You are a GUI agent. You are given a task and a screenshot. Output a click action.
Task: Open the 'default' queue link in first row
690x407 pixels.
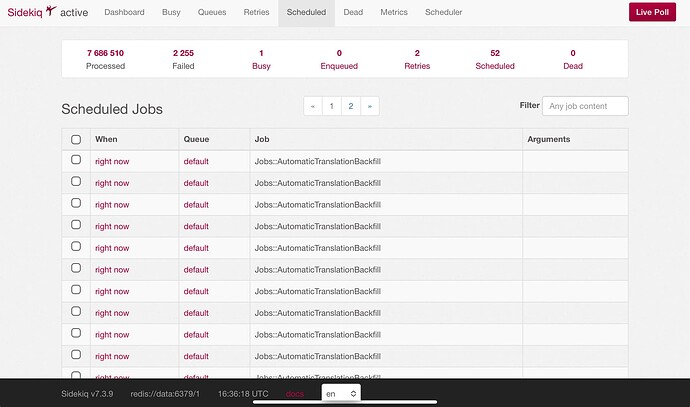click(x=196, y=161)
